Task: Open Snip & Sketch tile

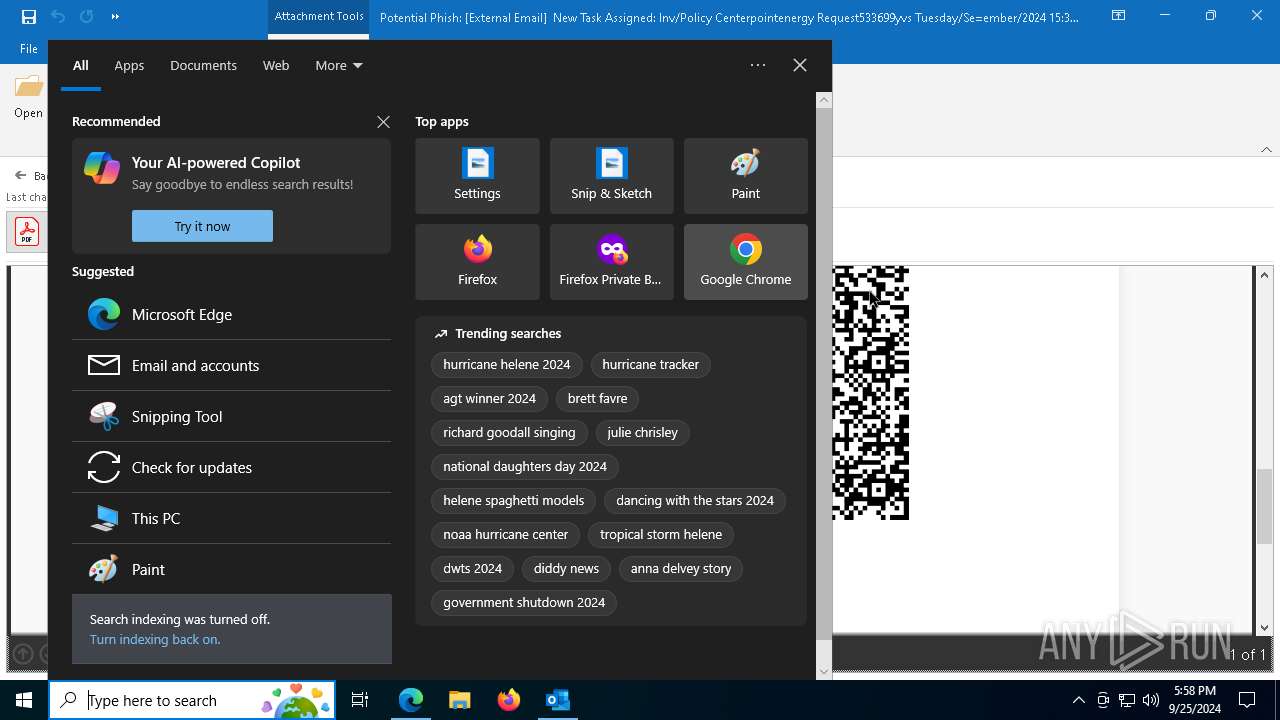Action: (x=611, y=176)
